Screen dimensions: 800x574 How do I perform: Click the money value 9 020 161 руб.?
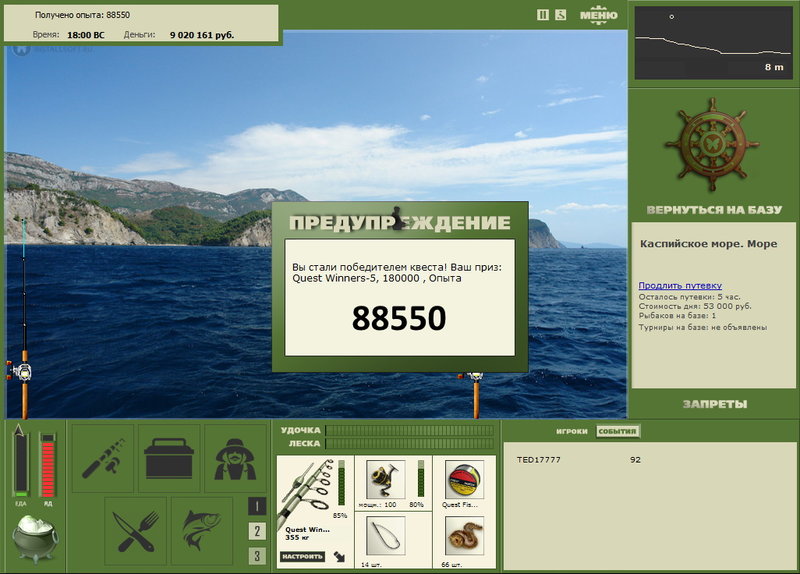tap(202, 35)
